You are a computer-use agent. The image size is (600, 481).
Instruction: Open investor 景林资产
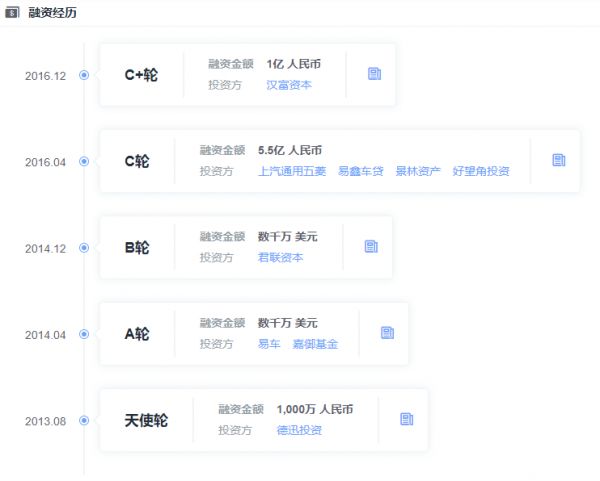(418, 171)
